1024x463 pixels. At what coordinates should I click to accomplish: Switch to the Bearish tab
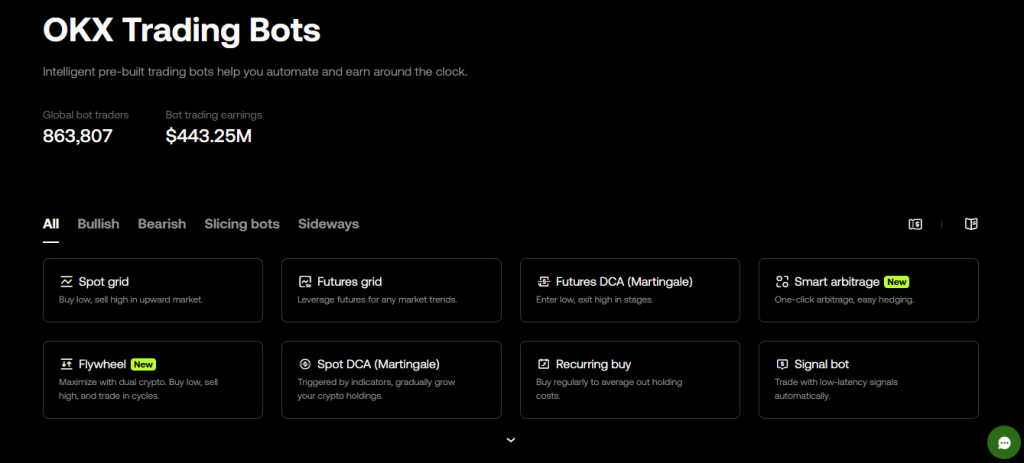[162, 224]
